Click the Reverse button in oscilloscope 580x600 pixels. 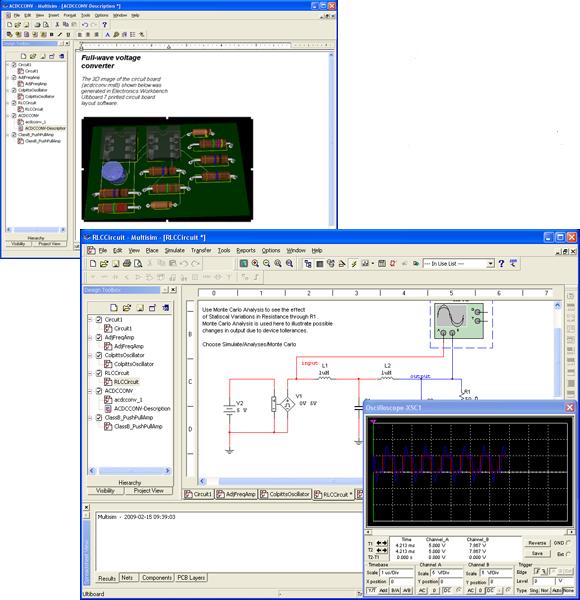[x=537, y=543]
